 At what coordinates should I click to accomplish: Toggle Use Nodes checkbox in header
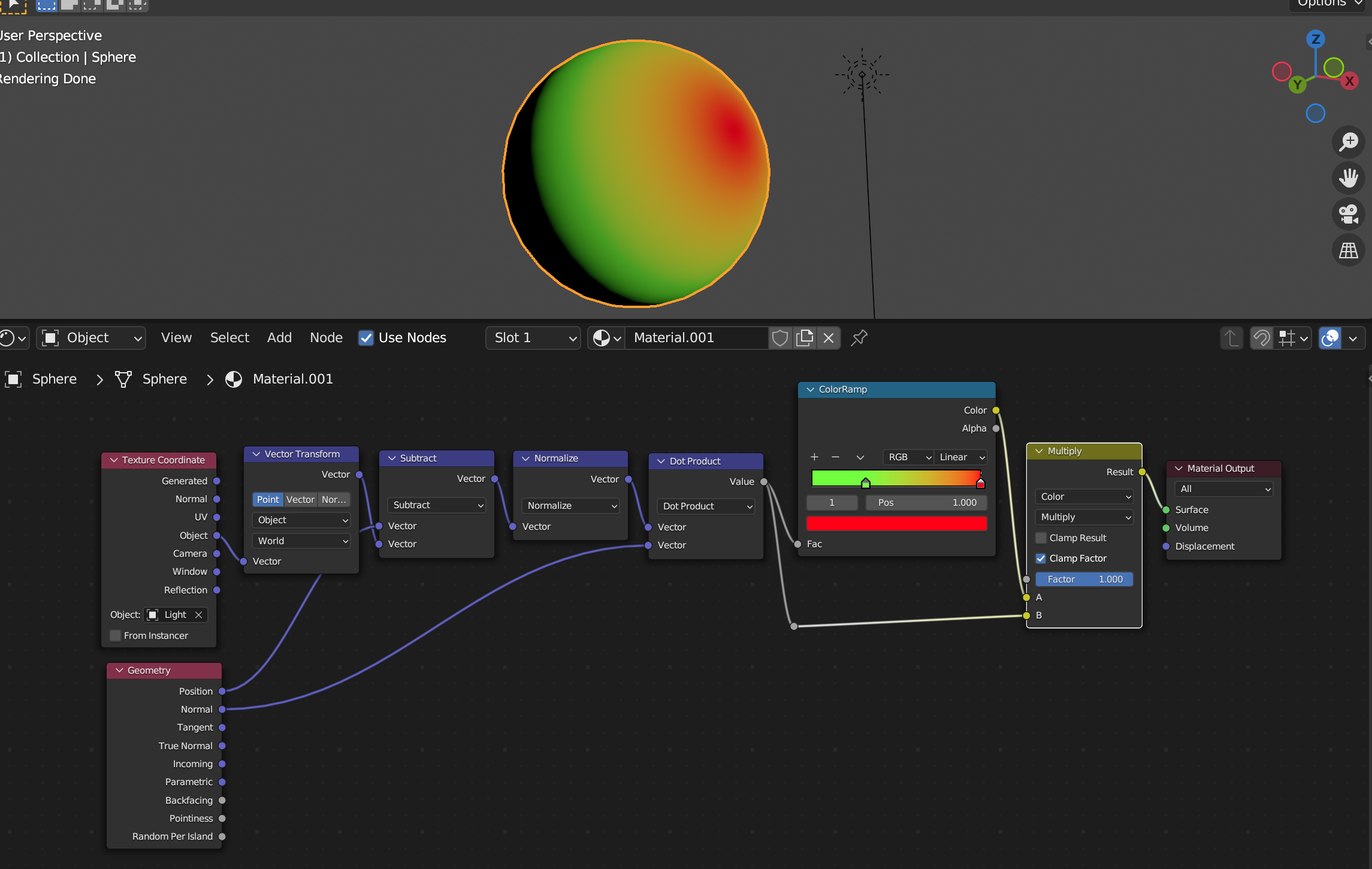tap(365, 338)
